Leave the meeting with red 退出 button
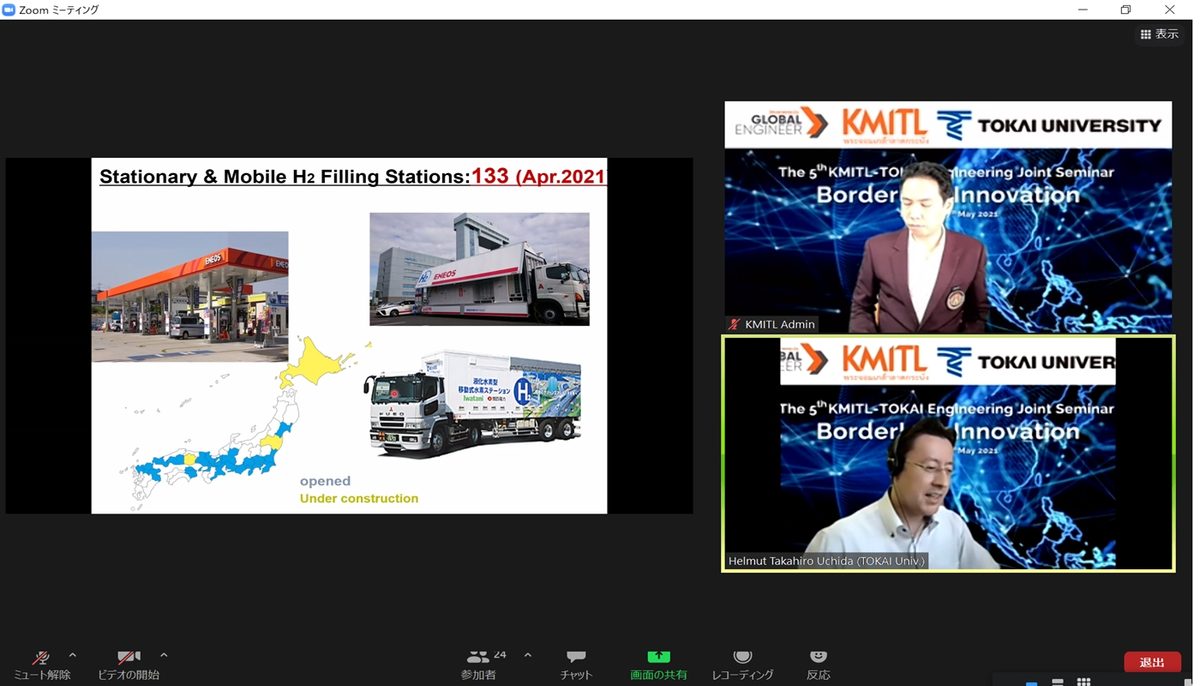The height and width of the screenshot is (686, 1200). [x=1152, y=663]
